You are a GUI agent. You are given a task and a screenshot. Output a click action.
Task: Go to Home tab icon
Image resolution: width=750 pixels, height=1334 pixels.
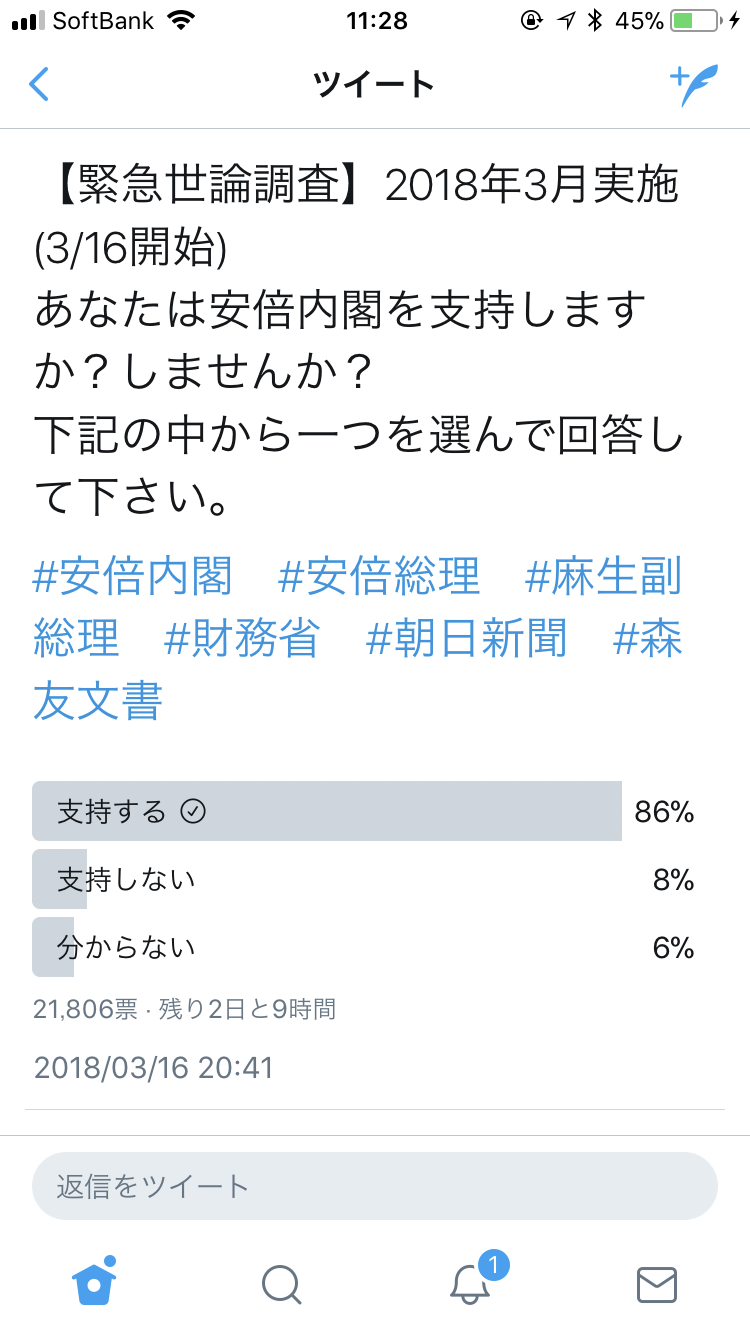(x=94, y=1281)
